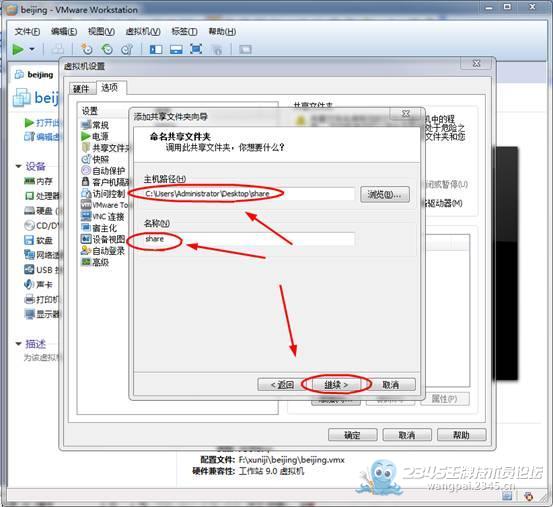Image resolution: width=553 pixels, height=507 pixels.
Task: Enter full screen mode via toolbar icon
Action: click(196, 49)
